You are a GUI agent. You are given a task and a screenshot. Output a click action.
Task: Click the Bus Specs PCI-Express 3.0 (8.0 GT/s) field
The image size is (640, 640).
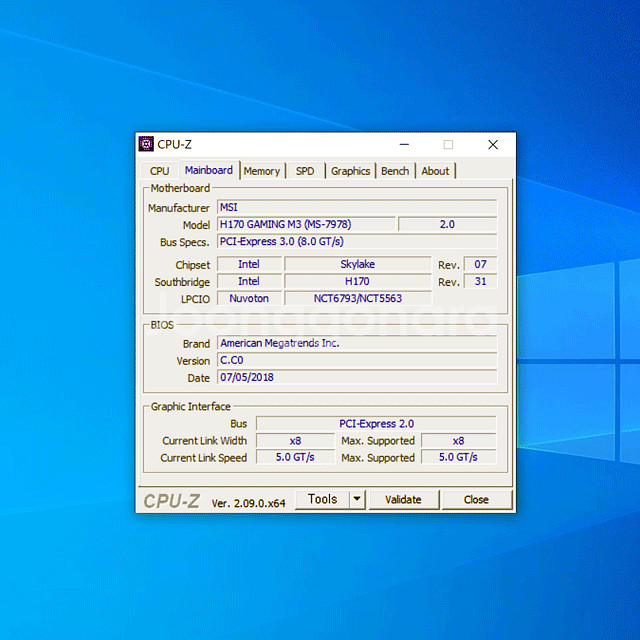tap(357, 241)
